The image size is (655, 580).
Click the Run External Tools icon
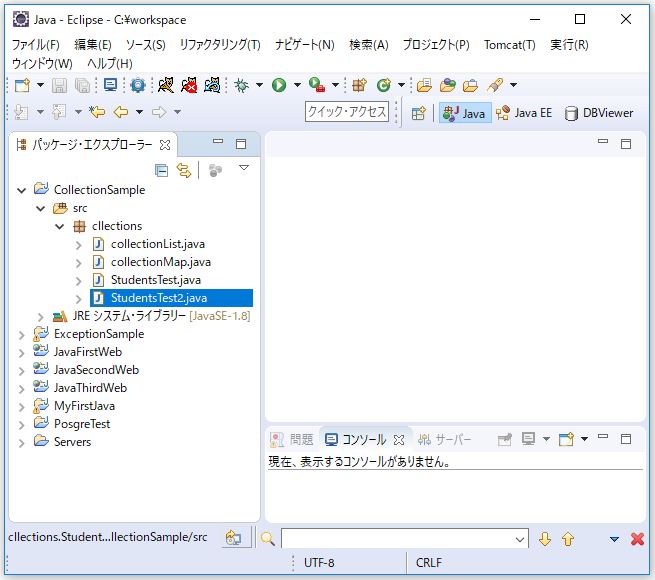(317, 85)
